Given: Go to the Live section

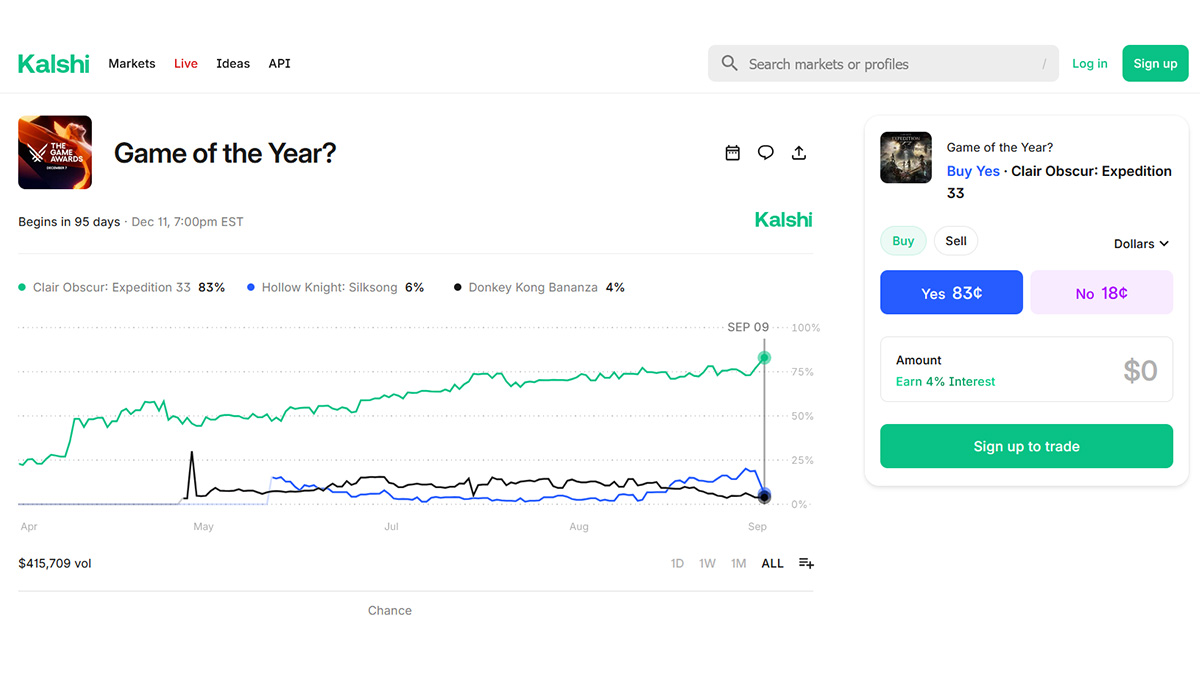Looking at the screenshot, I should (185, 63).
